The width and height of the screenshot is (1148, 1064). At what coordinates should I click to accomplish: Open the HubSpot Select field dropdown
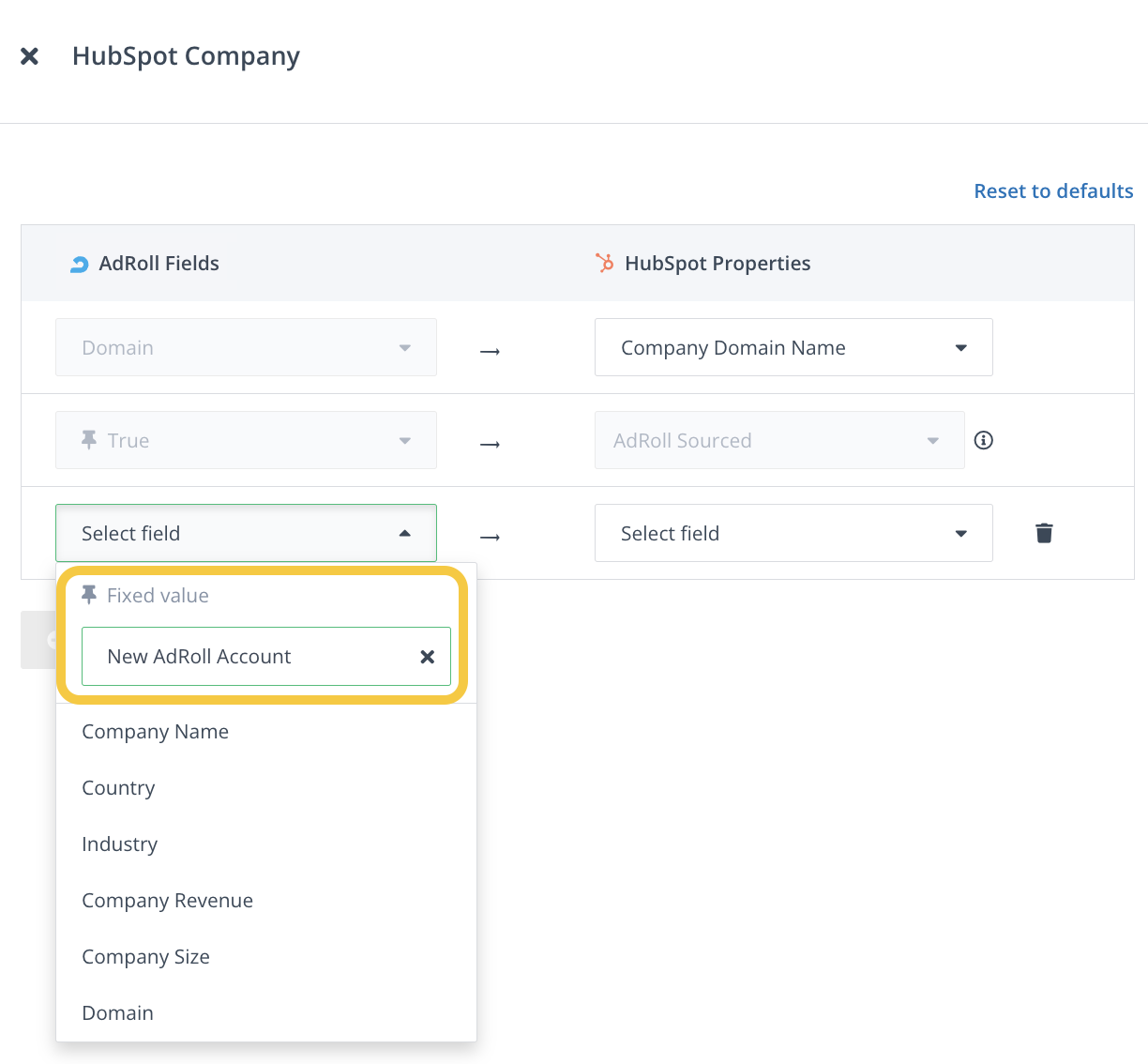pos(793,533)
